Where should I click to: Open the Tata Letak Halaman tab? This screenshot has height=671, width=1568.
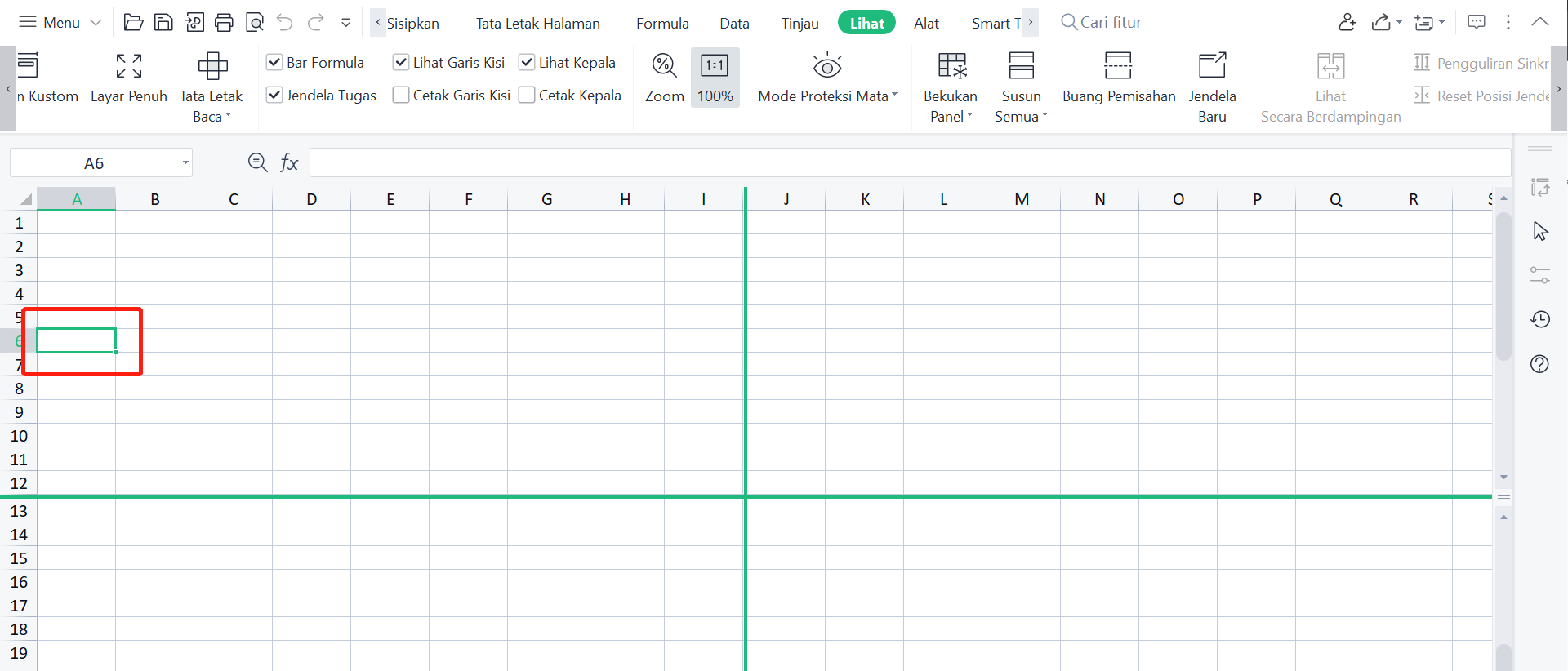tap(537, 24)
